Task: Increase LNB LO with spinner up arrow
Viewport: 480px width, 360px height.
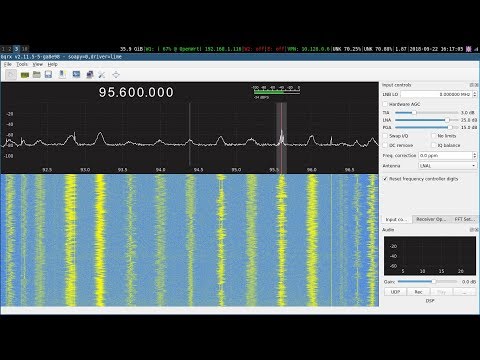Action: tap(475, 93)
